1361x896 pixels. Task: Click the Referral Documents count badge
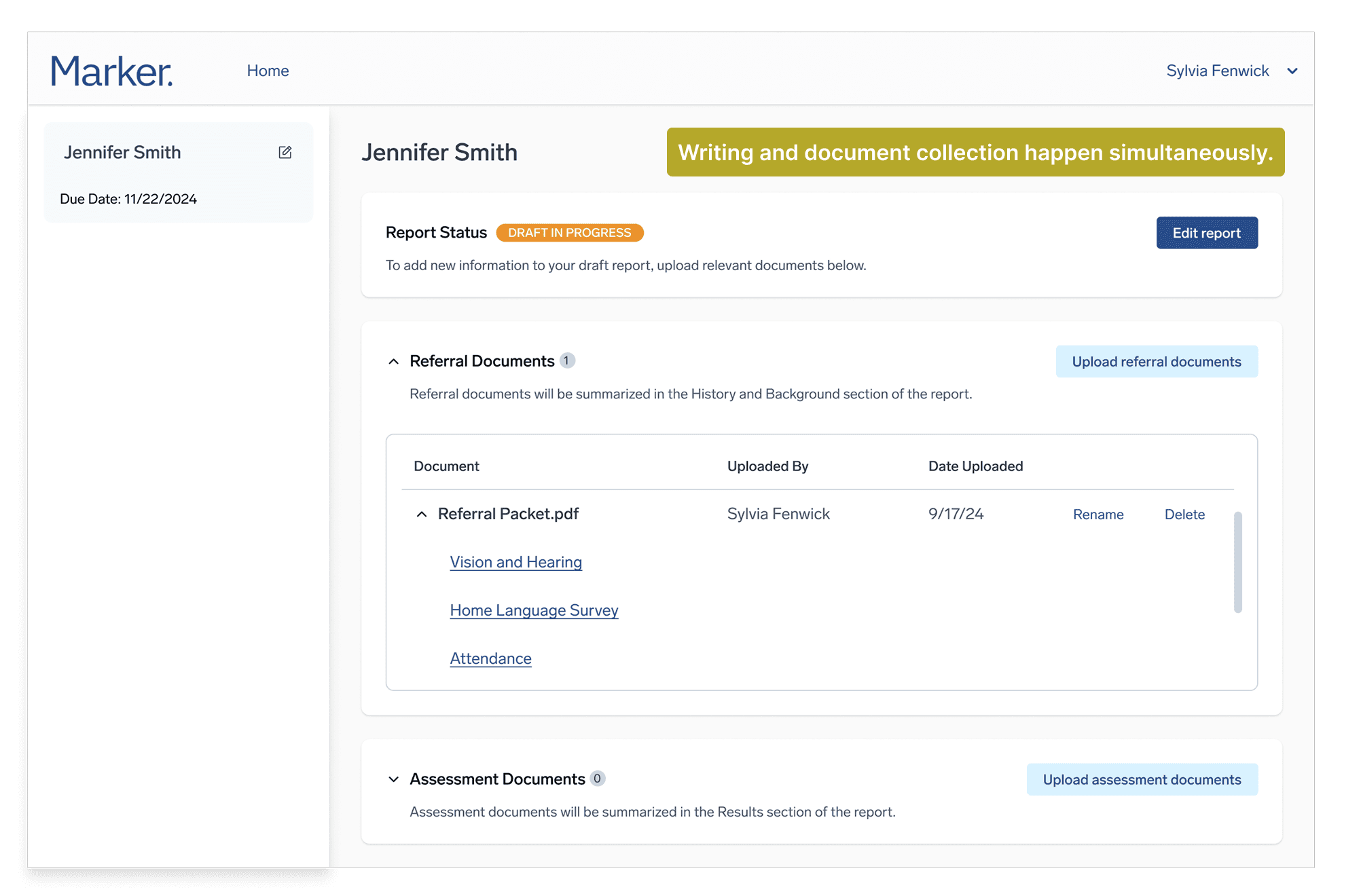(x=567, y=361)
